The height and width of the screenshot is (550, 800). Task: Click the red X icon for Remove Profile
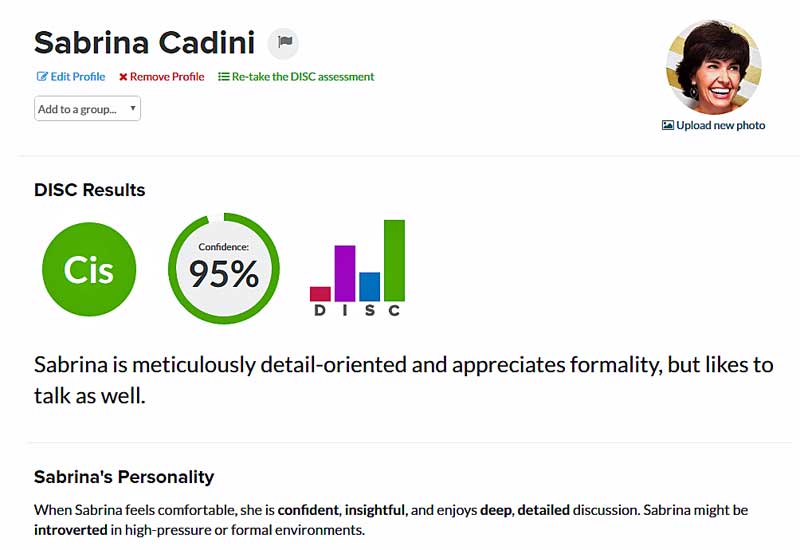[123, 77]
